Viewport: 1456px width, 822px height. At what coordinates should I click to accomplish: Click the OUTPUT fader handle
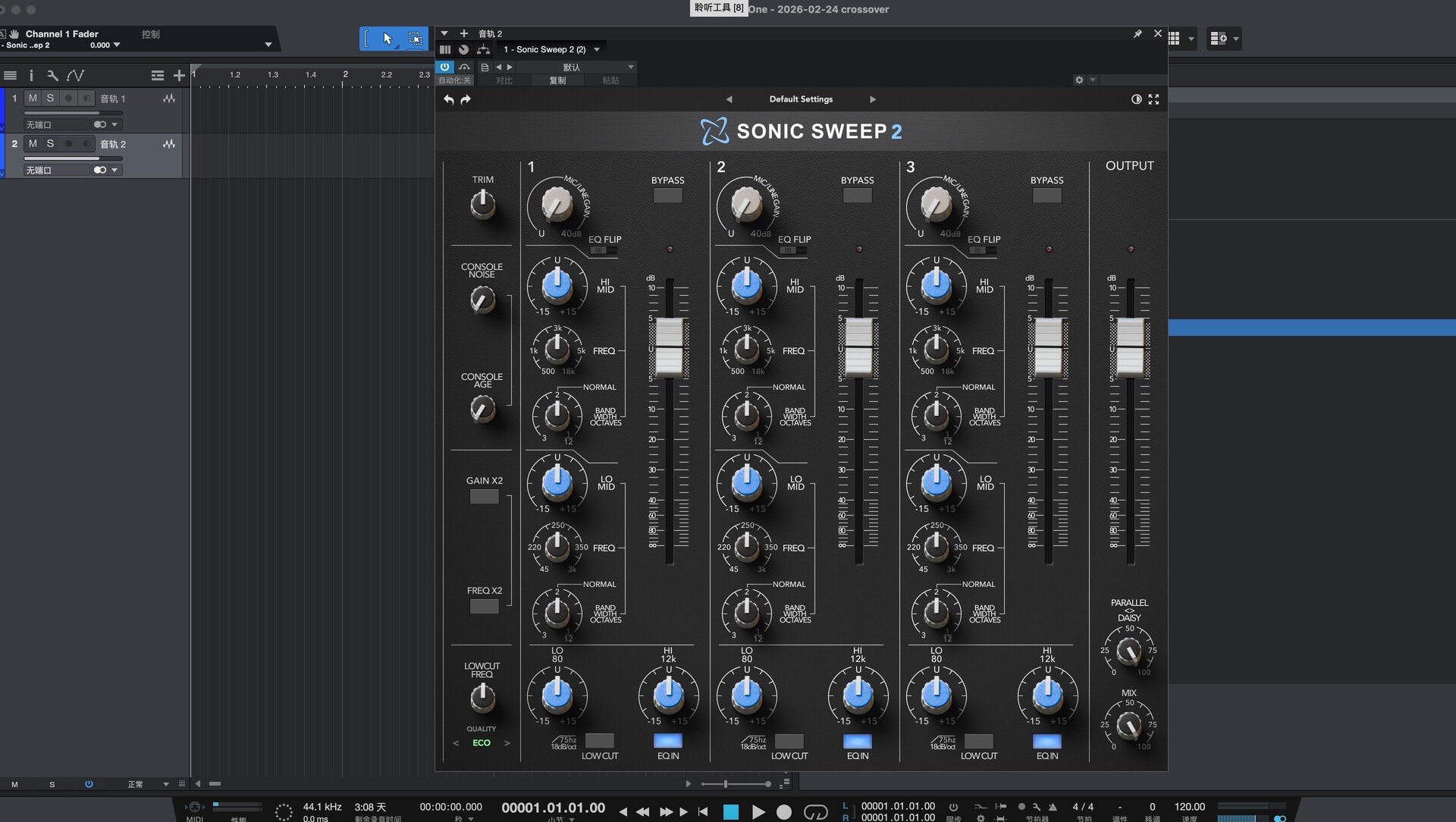coord(1130,347)
